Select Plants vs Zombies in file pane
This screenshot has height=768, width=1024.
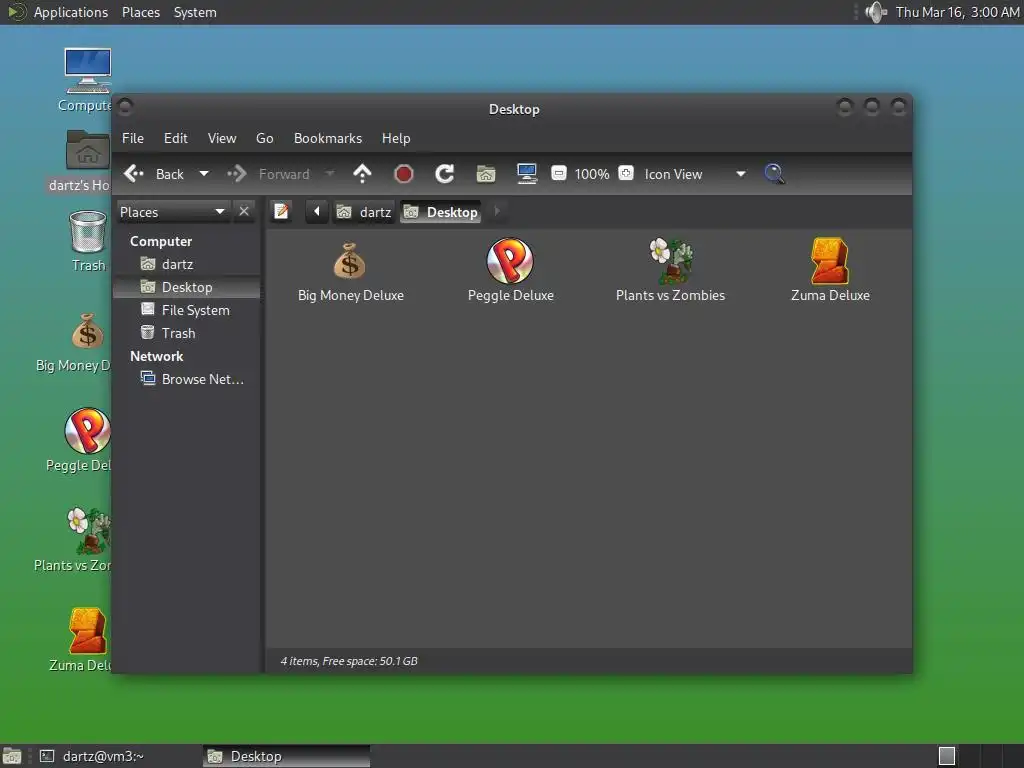670,272
